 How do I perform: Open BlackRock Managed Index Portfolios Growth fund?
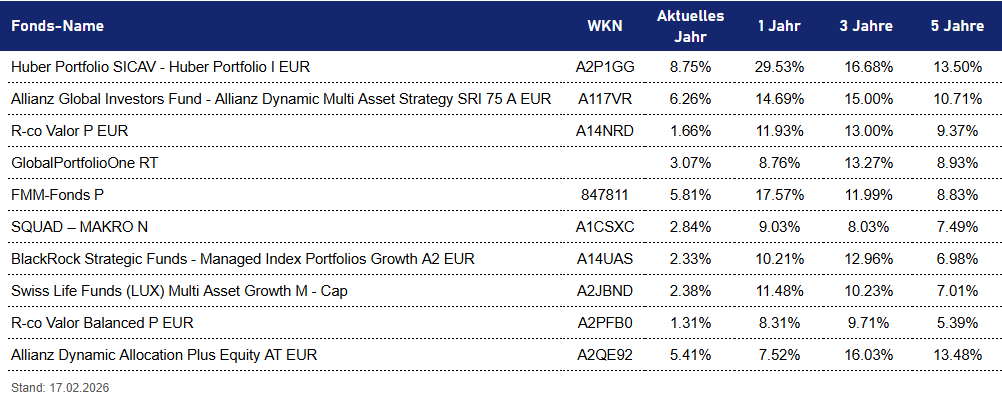point(242,259)
